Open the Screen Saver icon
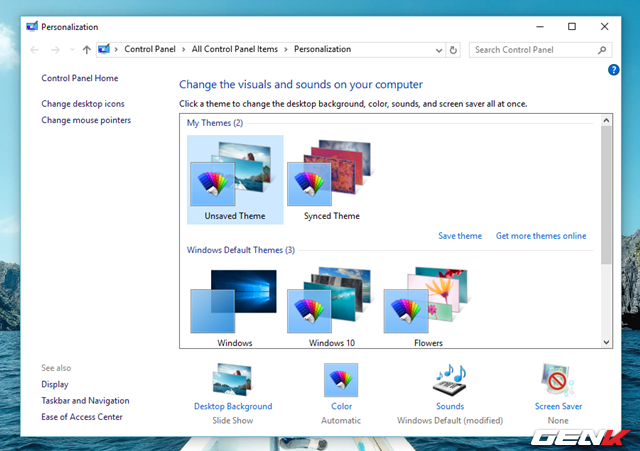This screenshot has height=451, width=640. coord(558,380)
